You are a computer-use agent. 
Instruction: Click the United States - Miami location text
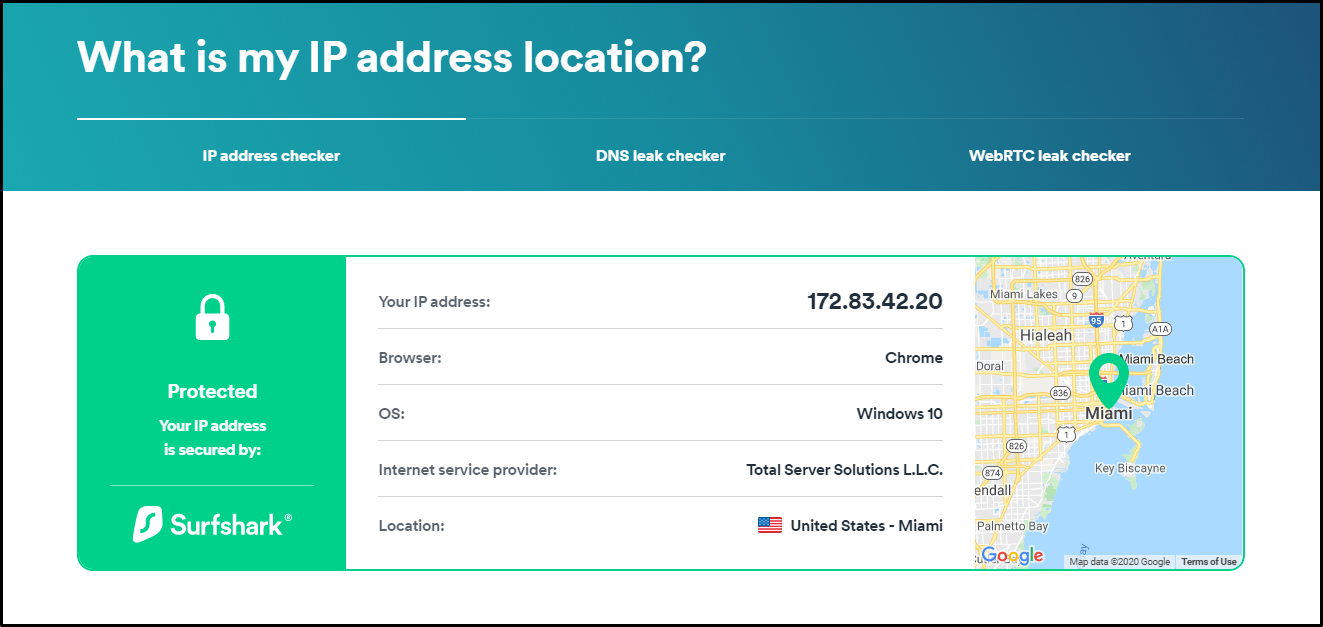pos(867,525)
